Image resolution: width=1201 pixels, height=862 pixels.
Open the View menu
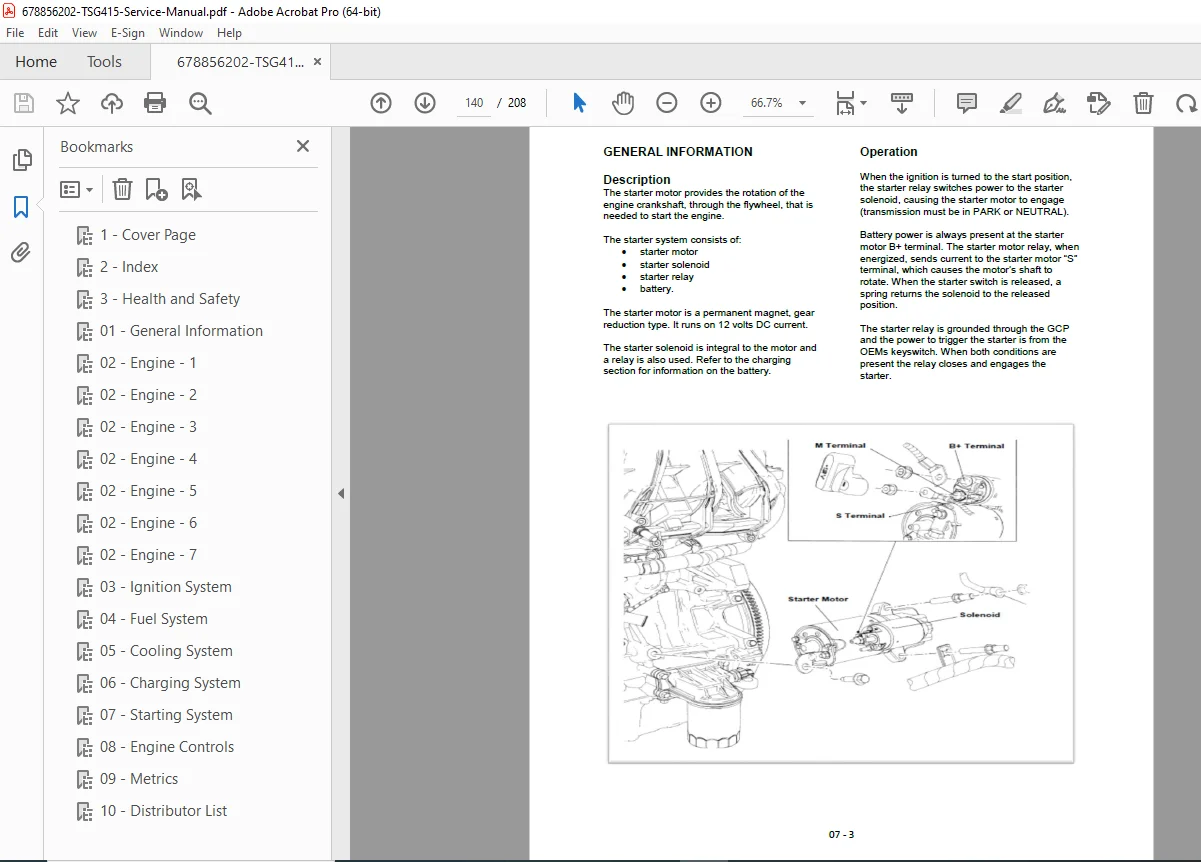point(85,33)
